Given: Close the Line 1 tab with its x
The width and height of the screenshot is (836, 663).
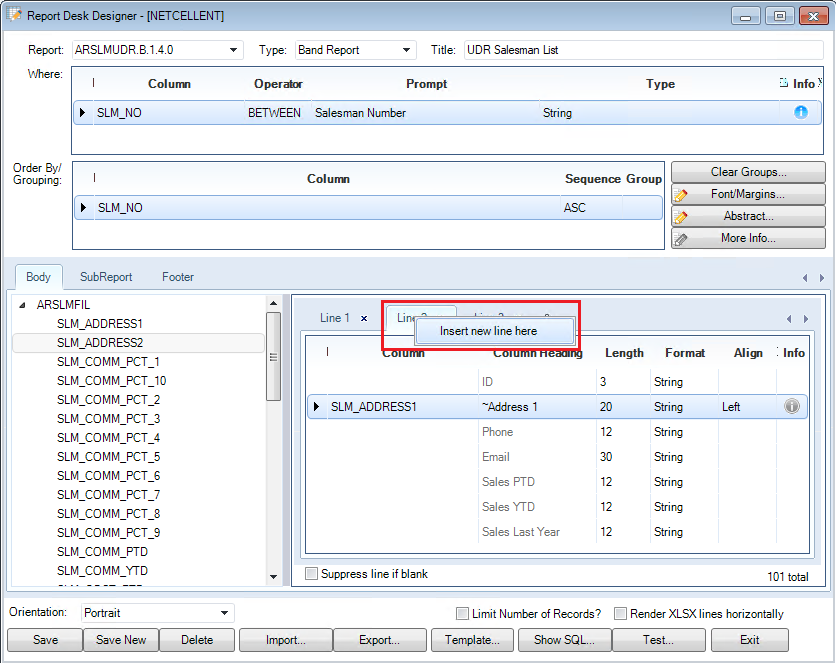Looking at the screenshot, I should (x=364, y=318).
